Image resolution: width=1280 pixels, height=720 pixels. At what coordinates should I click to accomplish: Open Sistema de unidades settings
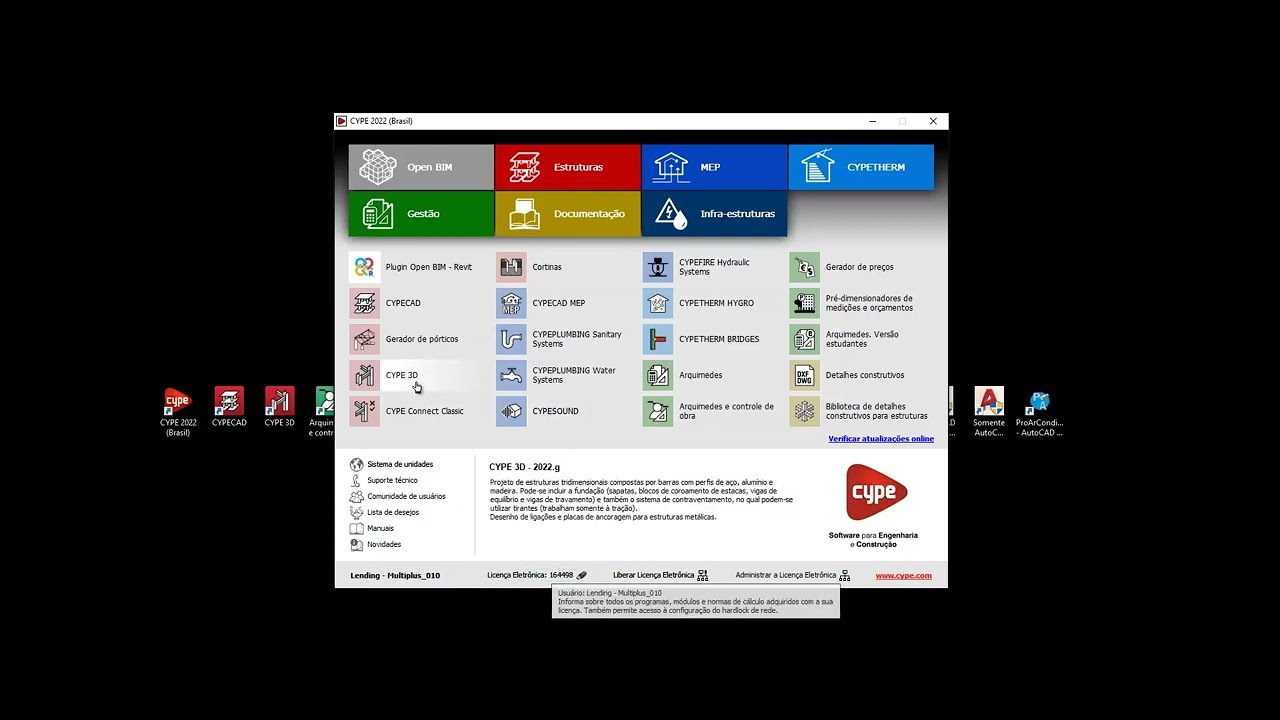pyautogui.click(x=392, y=464)
